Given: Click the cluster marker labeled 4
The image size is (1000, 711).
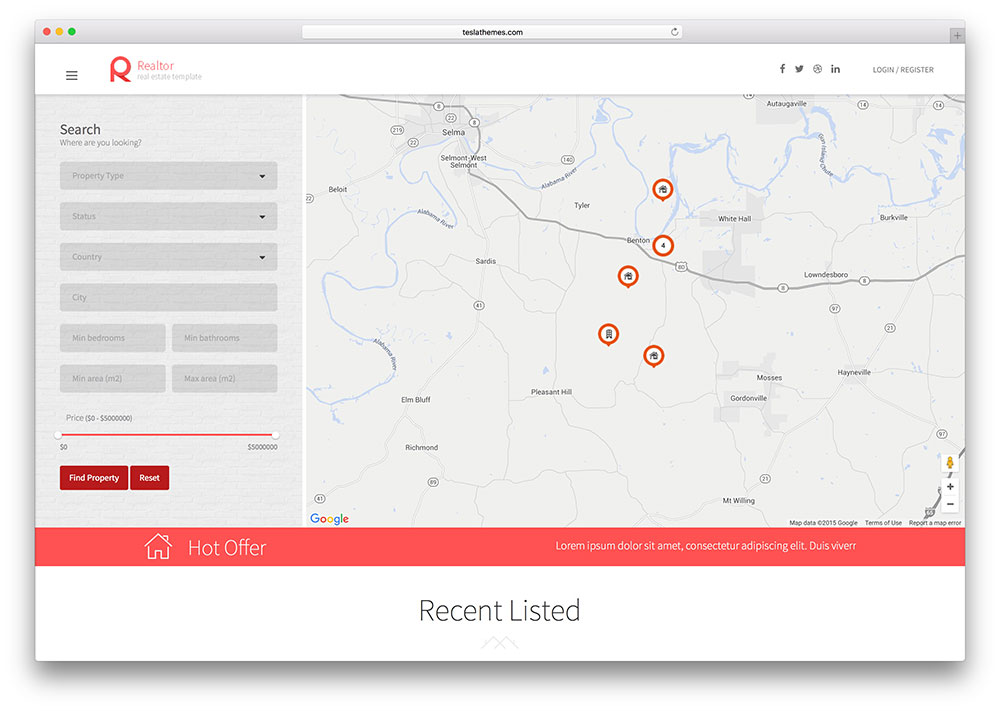Looking at the screenshot, I should click(x=663, y=245).
